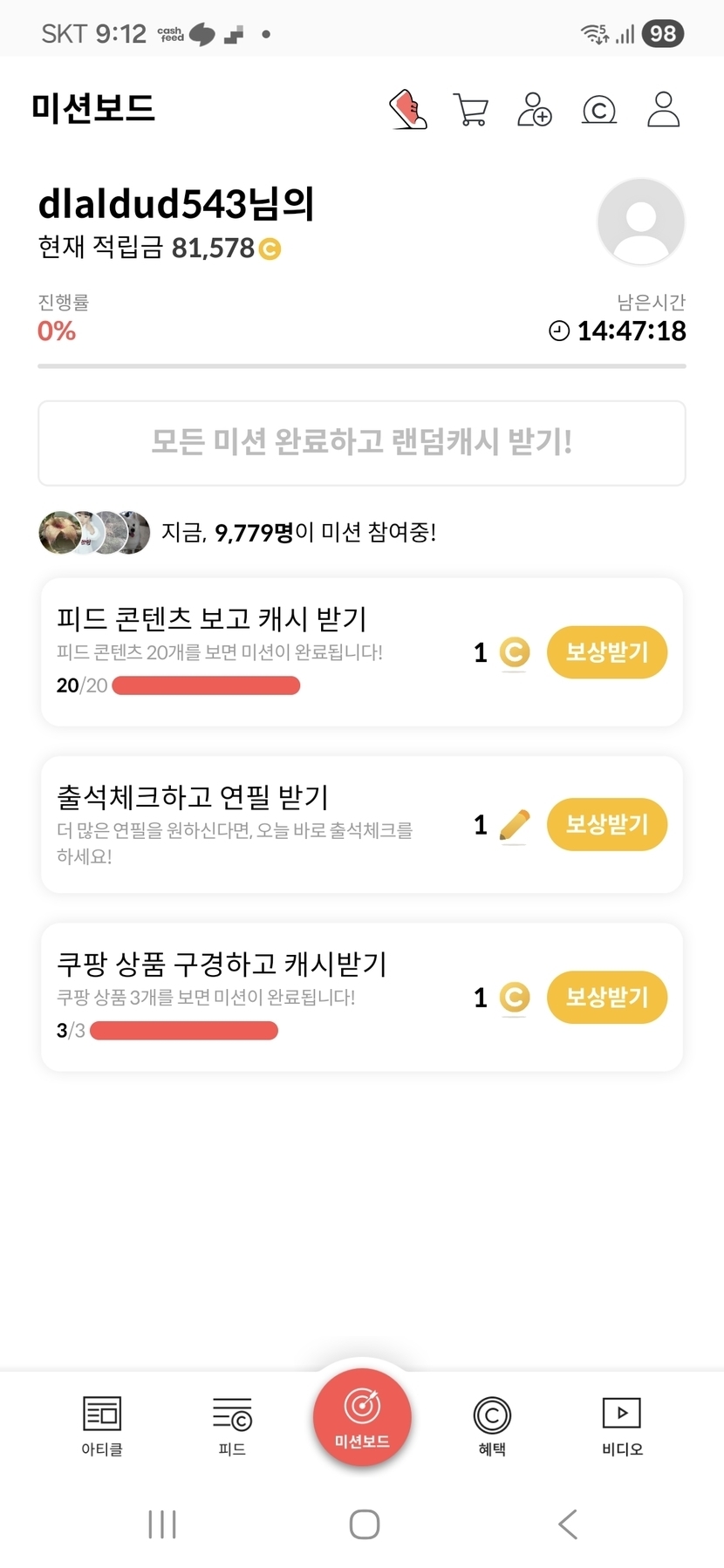Switch to the 피드 tab
The width and height of the screenshot is (724, 1568).
(x=232, y=1424)
